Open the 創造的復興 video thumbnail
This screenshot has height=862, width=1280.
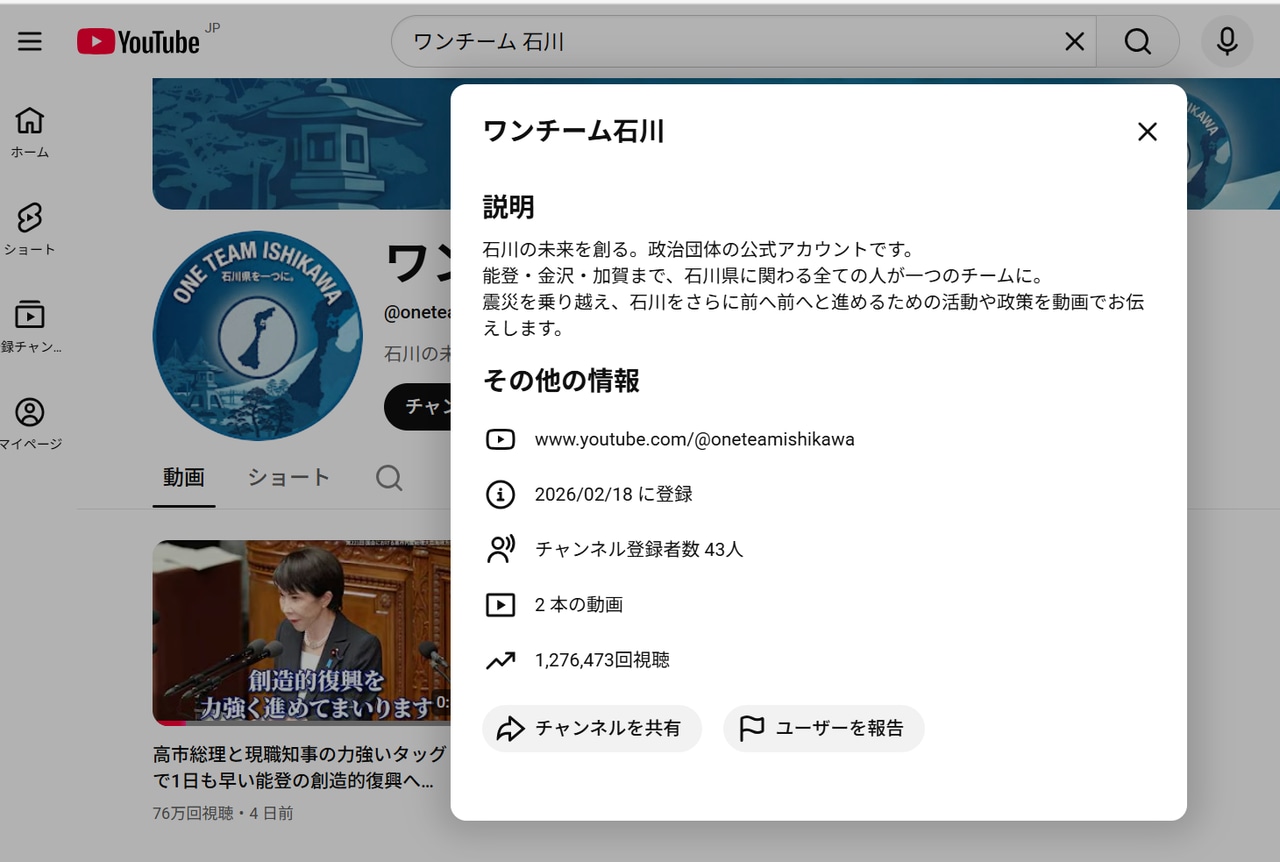click(301, 633)
